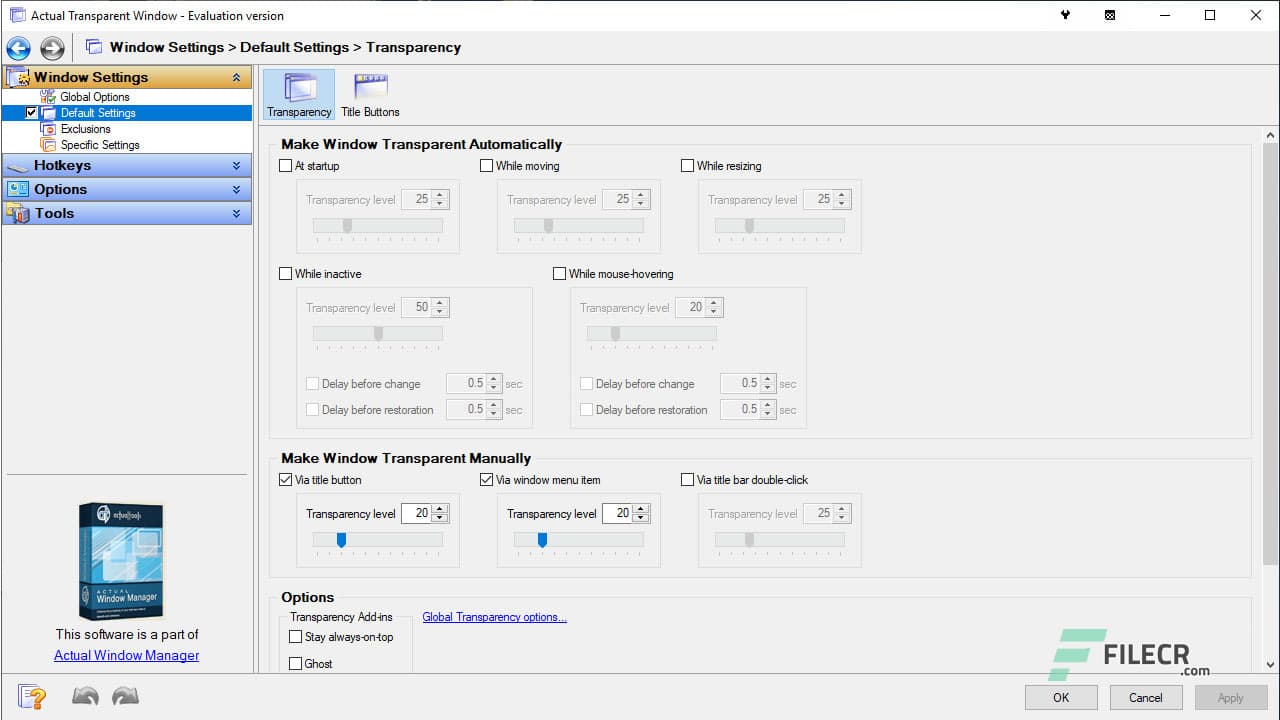Navigate back with the left arrow icon
This screenshot has width=1280, height=720.
tap(18, 47)
